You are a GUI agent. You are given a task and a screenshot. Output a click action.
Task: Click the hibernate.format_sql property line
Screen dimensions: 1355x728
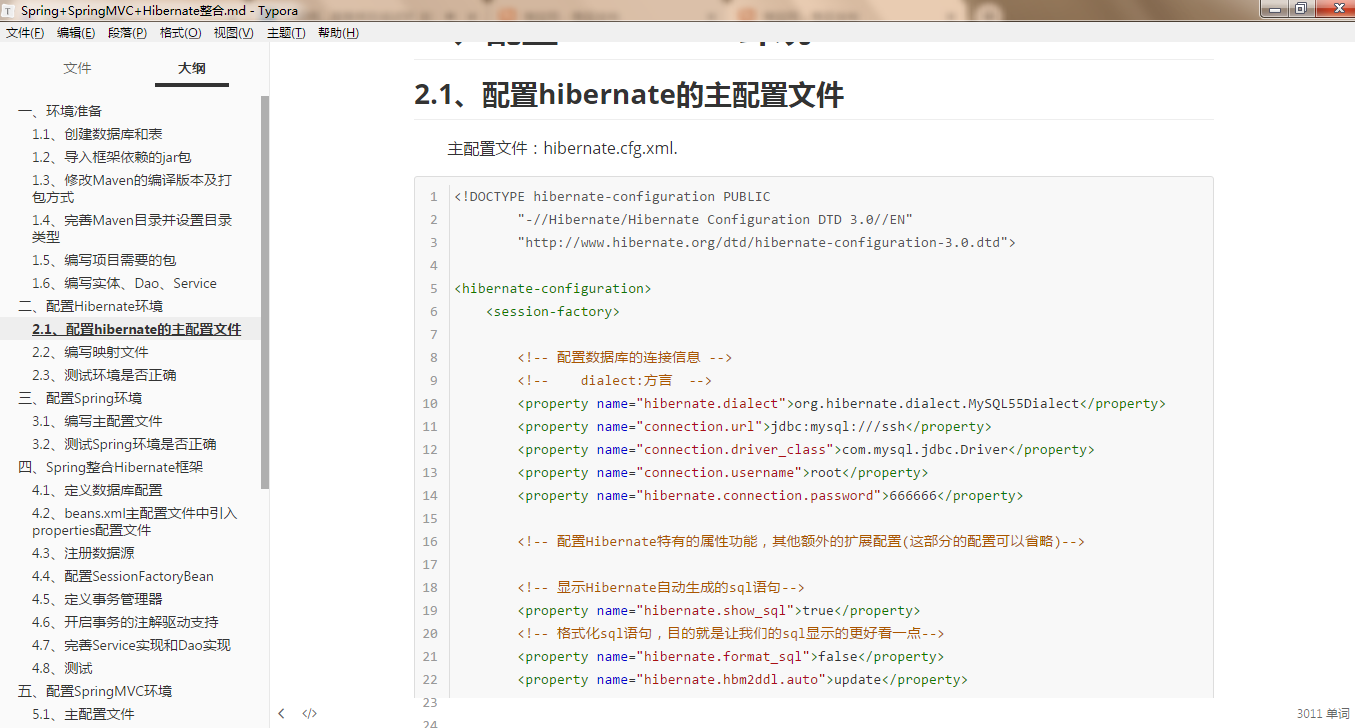731,657
